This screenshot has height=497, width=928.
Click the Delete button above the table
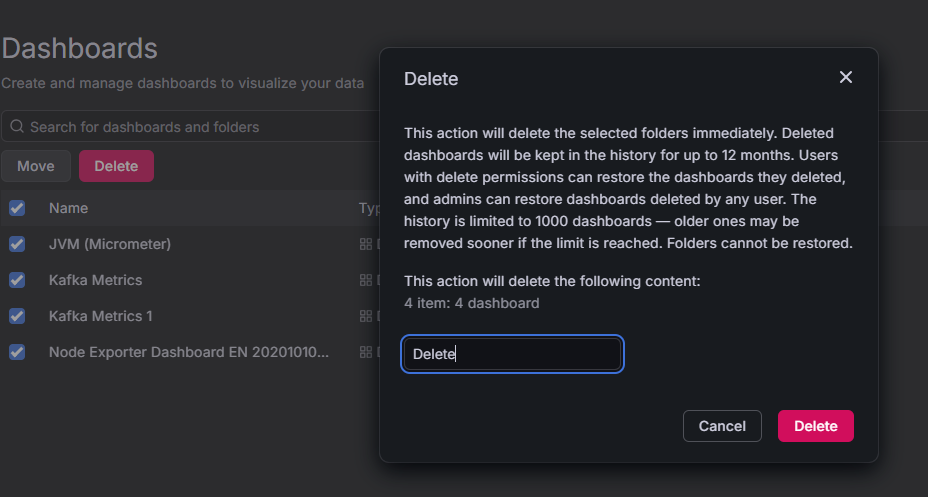116,166
